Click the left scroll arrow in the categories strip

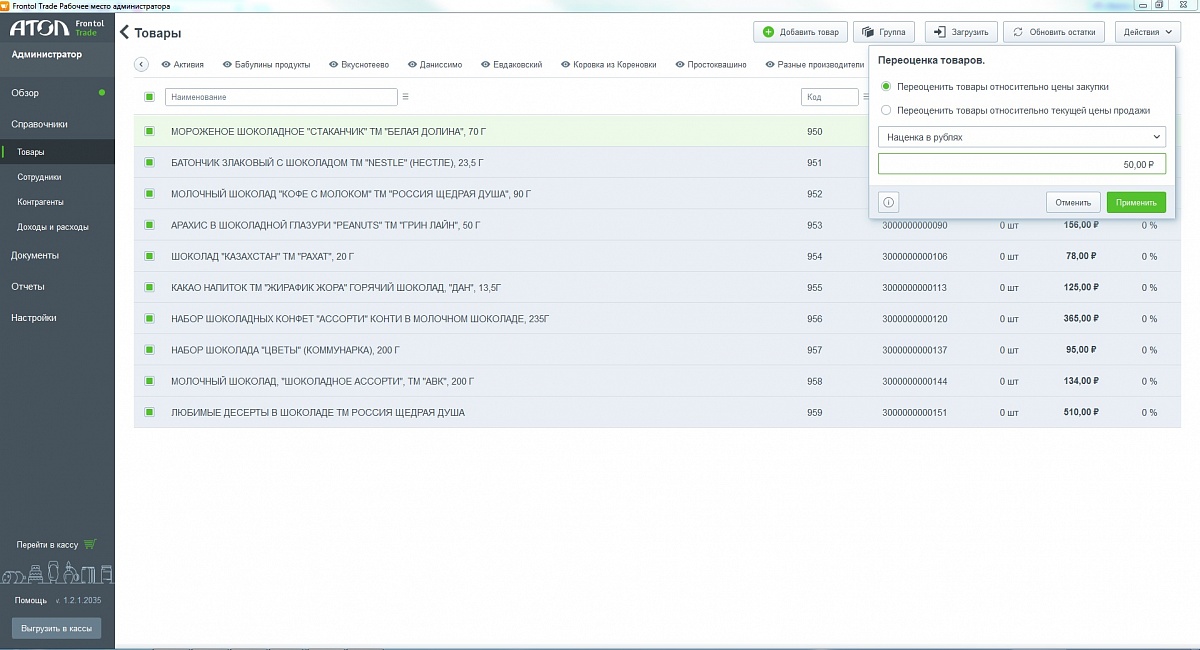141,65
